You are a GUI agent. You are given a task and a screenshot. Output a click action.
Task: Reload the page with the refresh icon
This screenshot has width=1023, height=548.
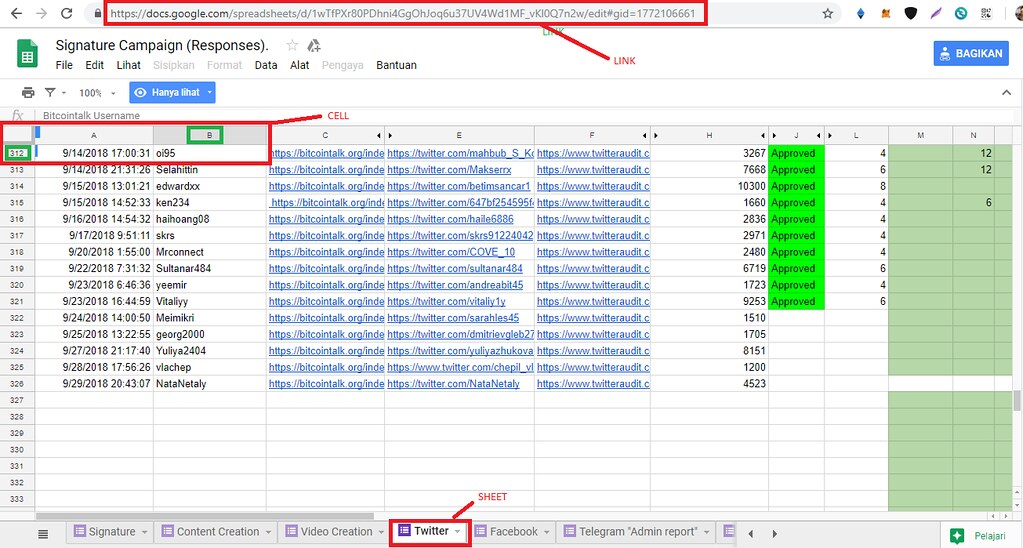point(67,13)
